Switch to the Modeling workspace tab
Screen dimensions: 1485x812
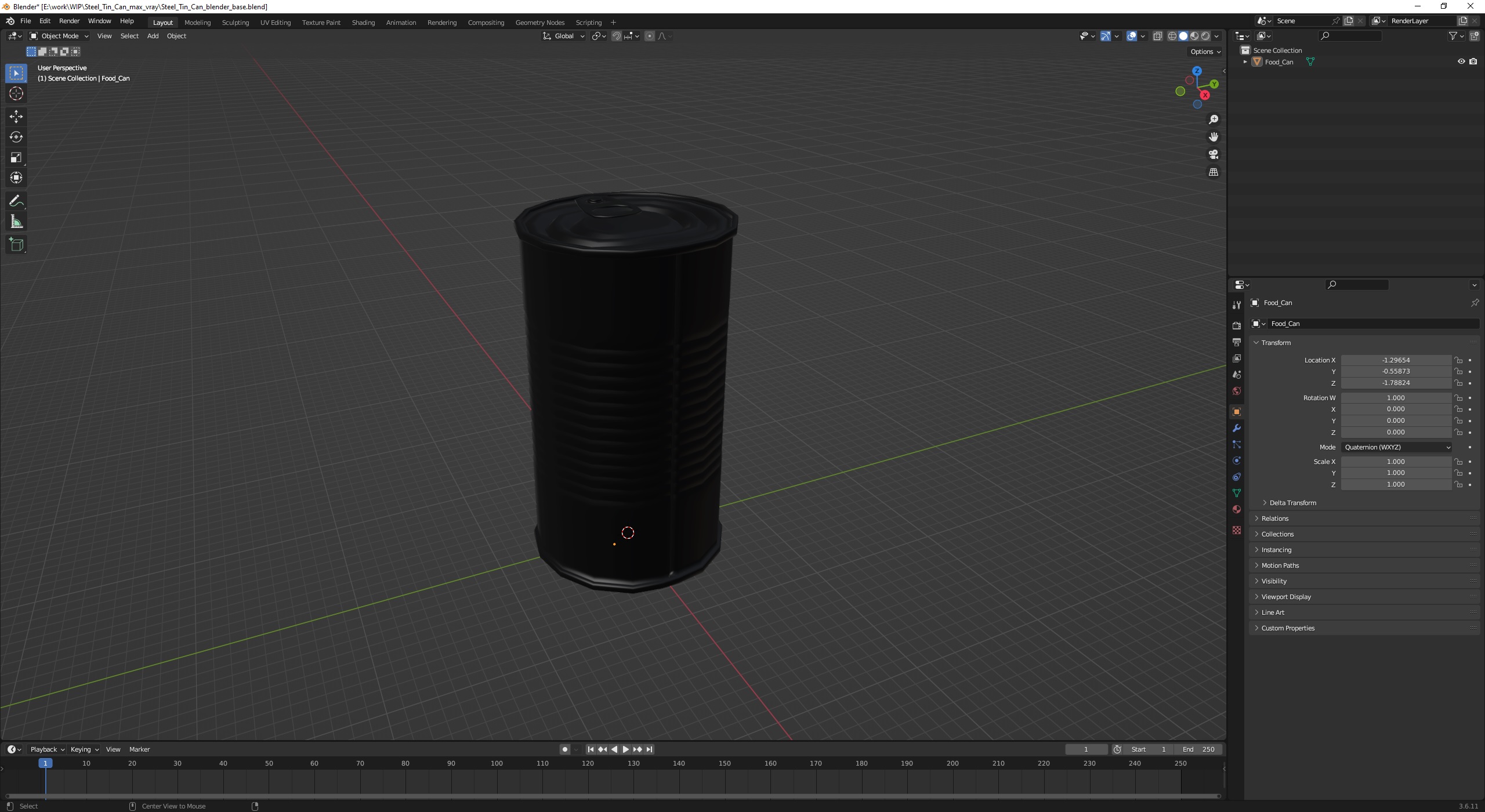(197, 23)
